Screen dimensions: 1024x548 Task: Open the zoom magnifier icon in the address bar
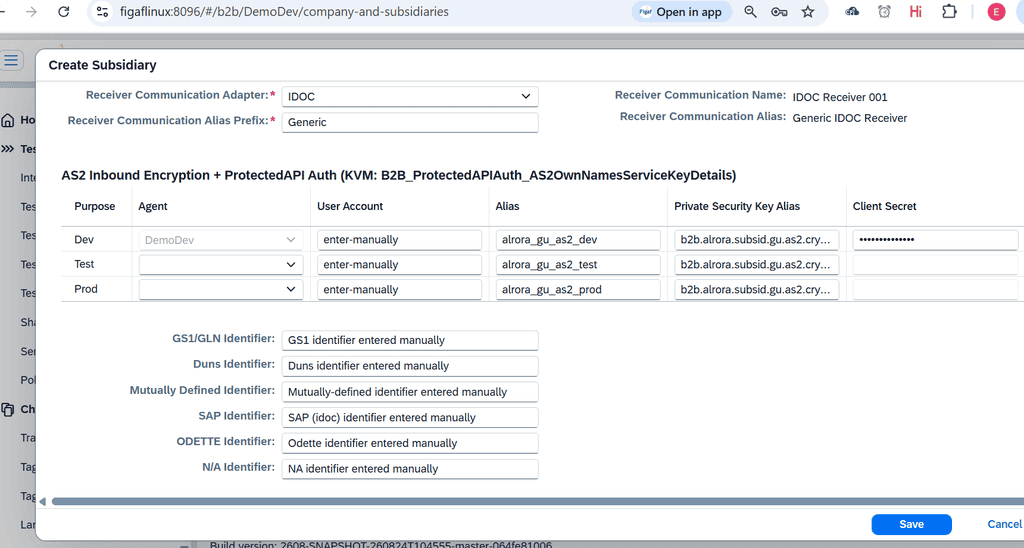click(750, 12)
